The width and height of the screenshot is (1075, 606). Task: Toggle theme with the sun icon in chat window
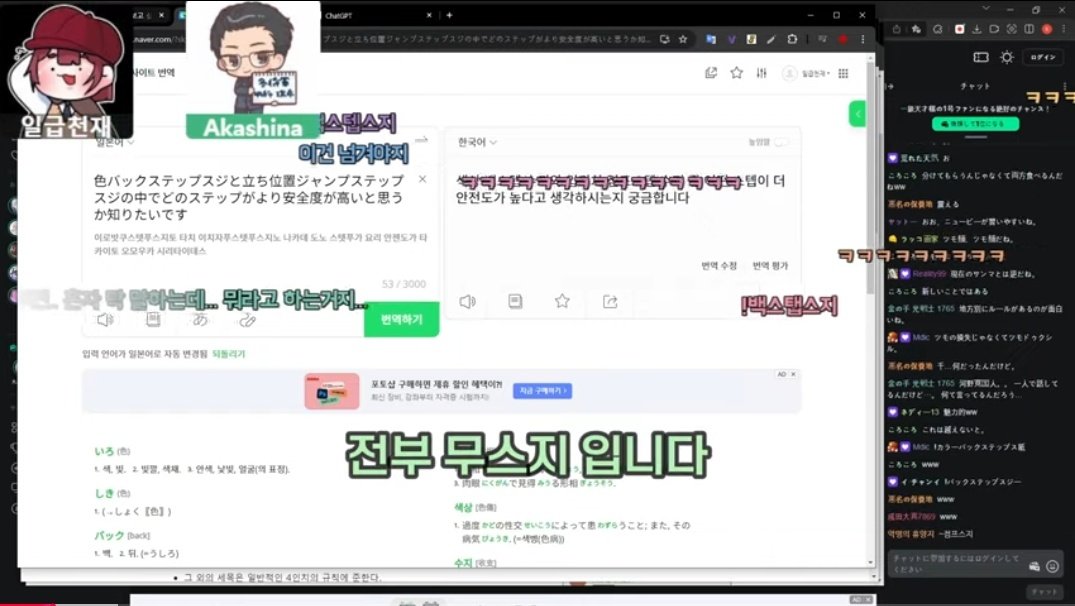pyautogui.click(x=1006, y=57)
